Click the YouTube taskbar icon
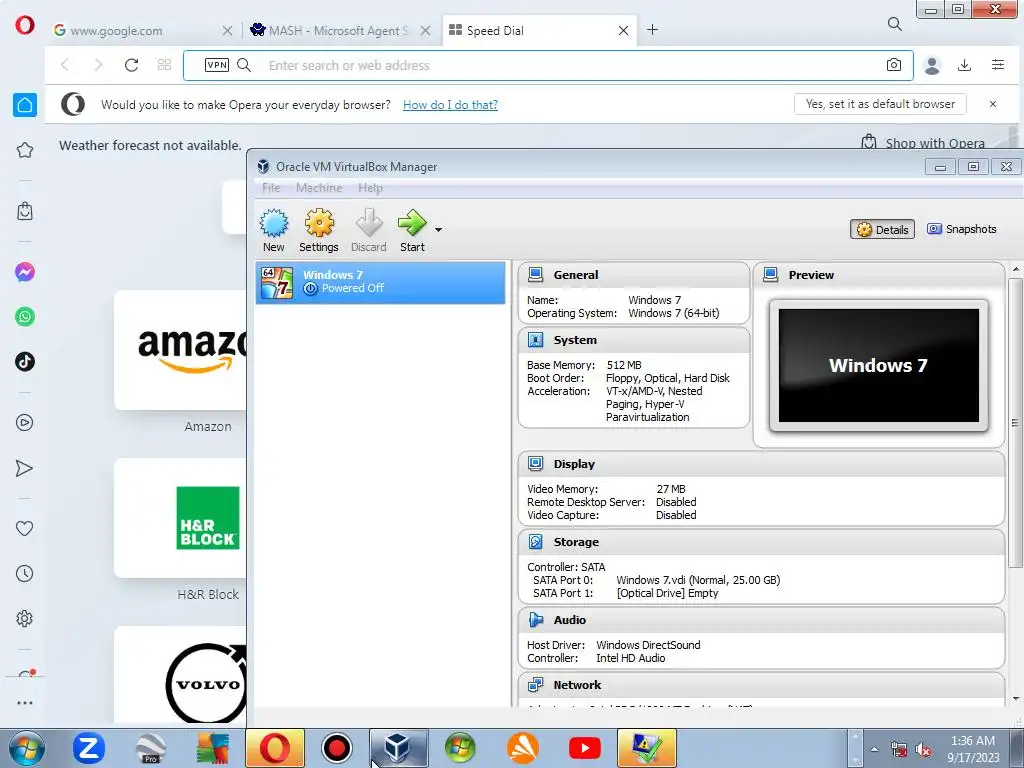Screen dimensions: 1024x768 tap(584, 748)
